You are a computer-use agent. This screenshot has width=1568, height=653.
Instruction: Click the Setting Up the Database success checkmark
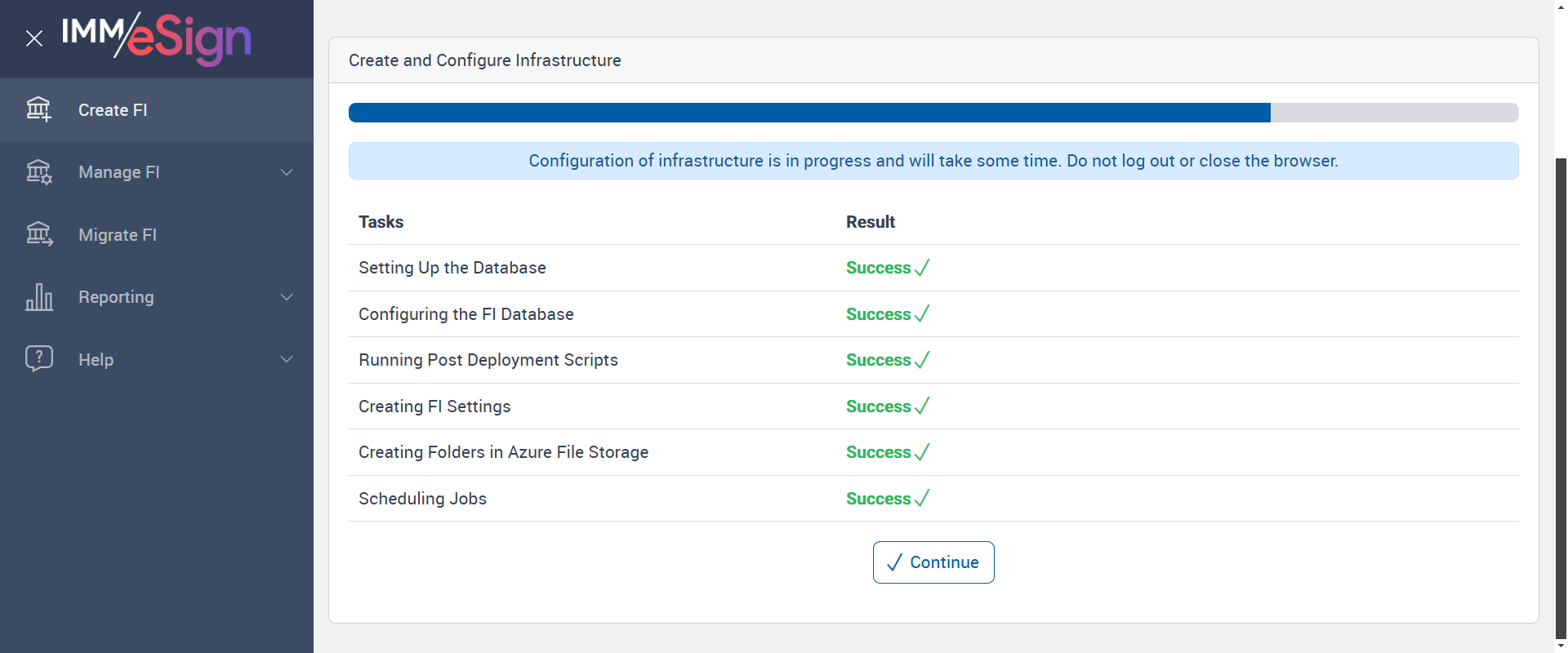click(x=922, y=268)
